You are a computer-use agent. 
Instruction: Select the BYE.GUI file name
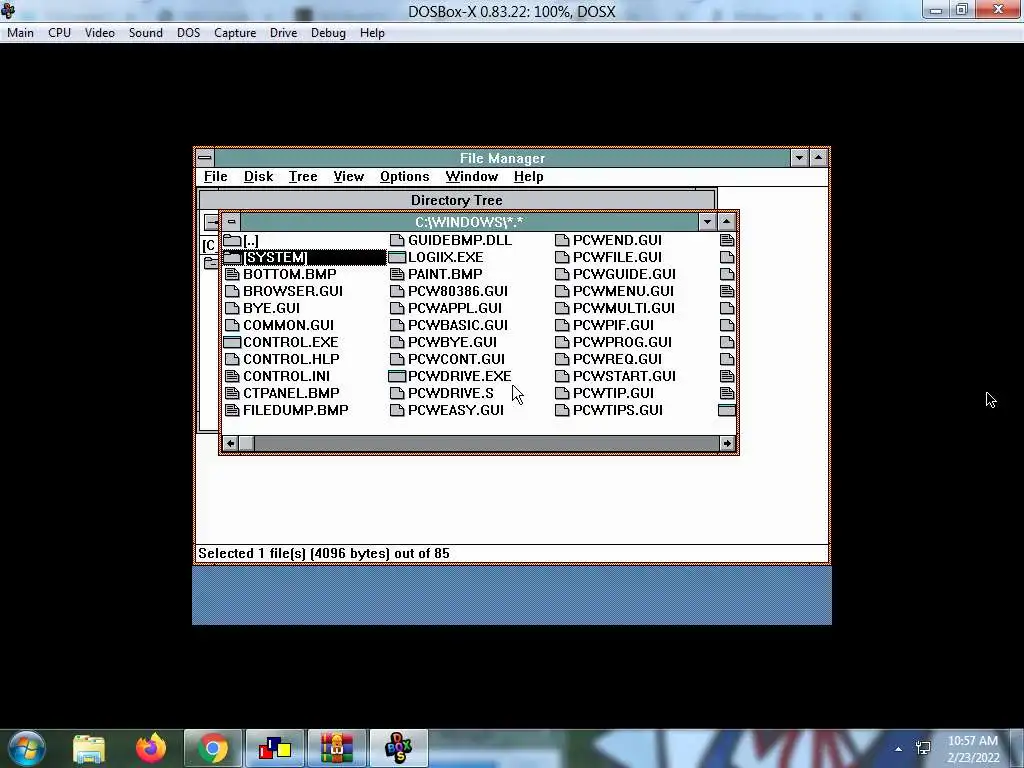(x=272, y=308)
